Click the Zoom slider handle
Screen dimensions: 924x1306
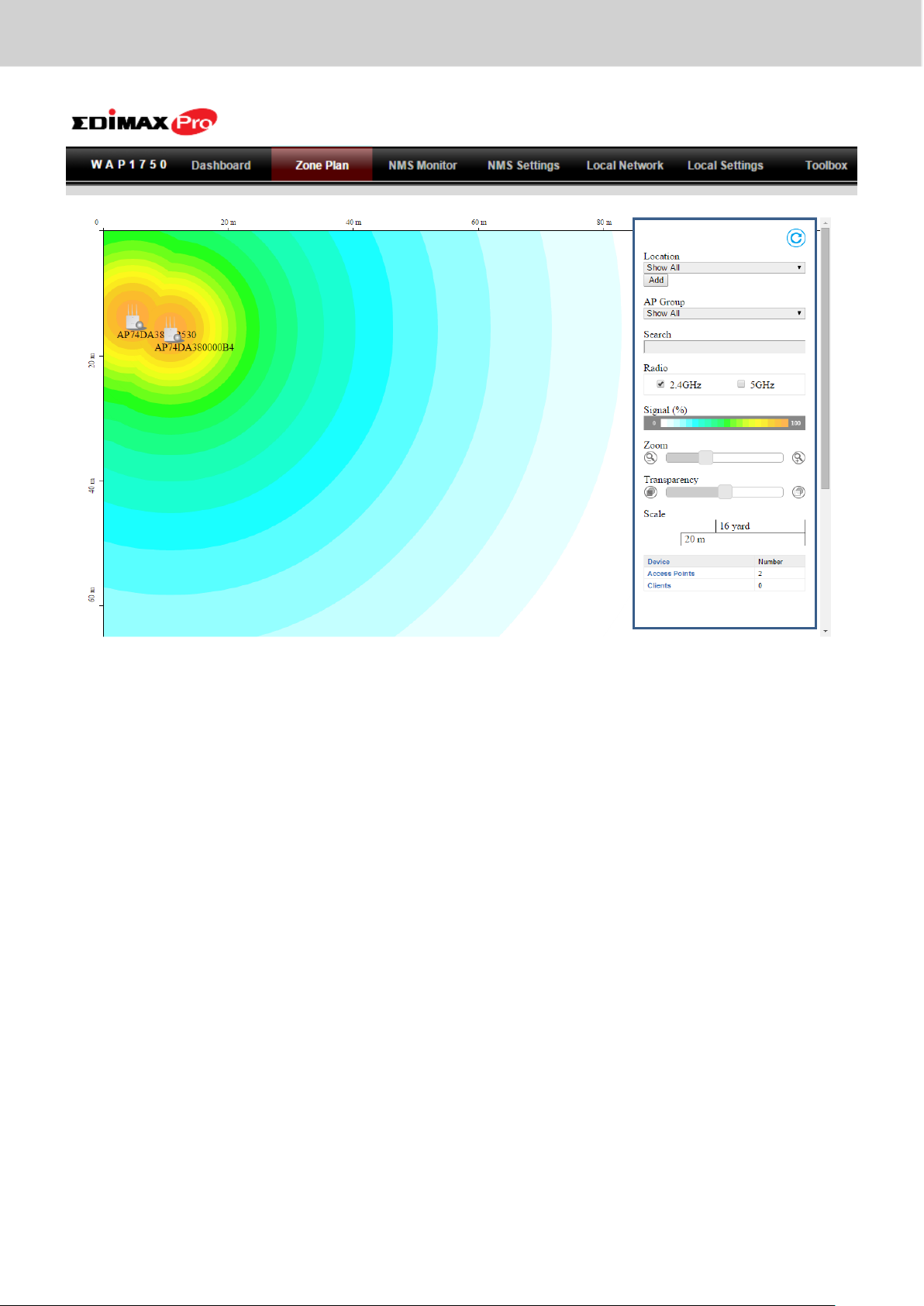(x=705, y=457)
